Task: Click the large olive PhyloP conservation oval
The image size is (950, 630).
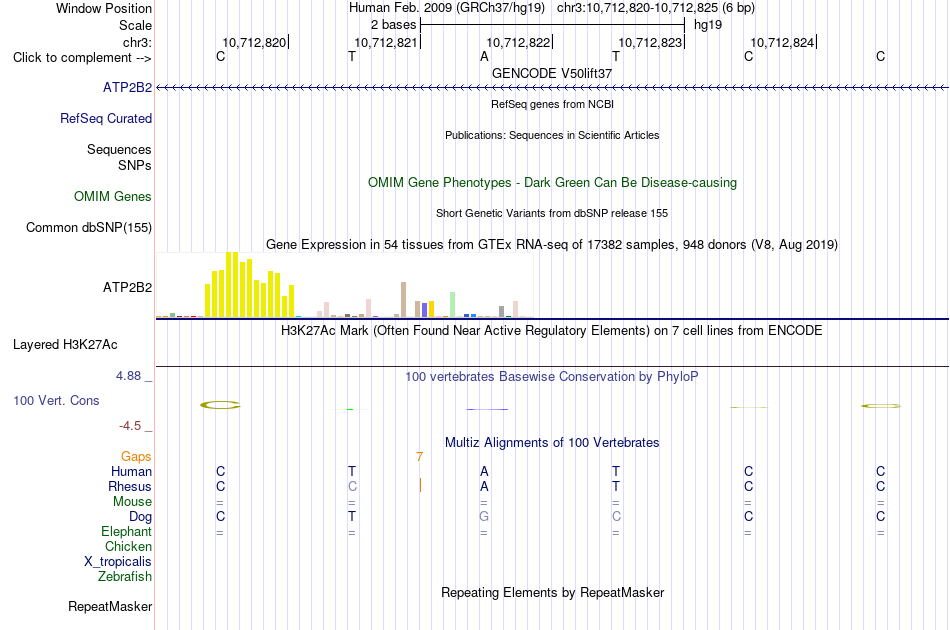Action: point(221,405)
